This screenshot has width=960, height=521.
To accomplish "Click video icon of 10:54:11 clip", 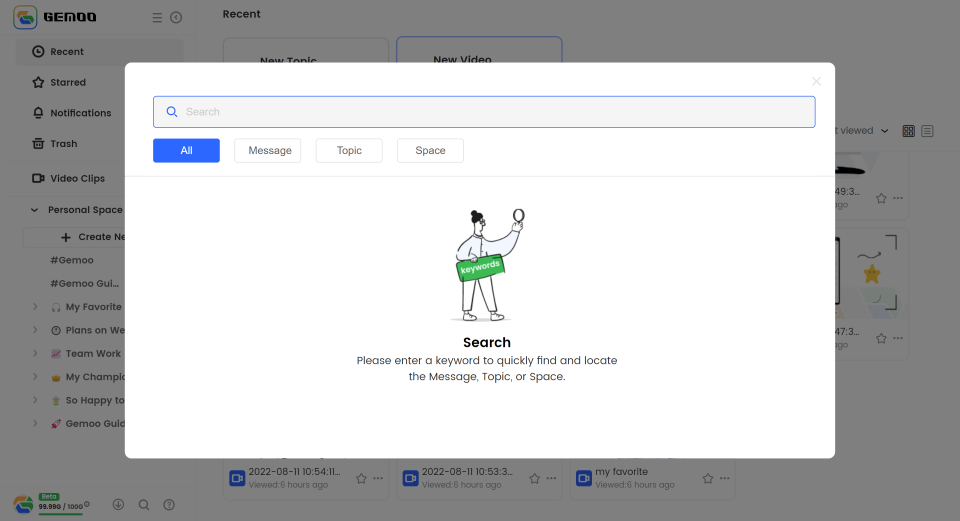I will tap(237, 478).
